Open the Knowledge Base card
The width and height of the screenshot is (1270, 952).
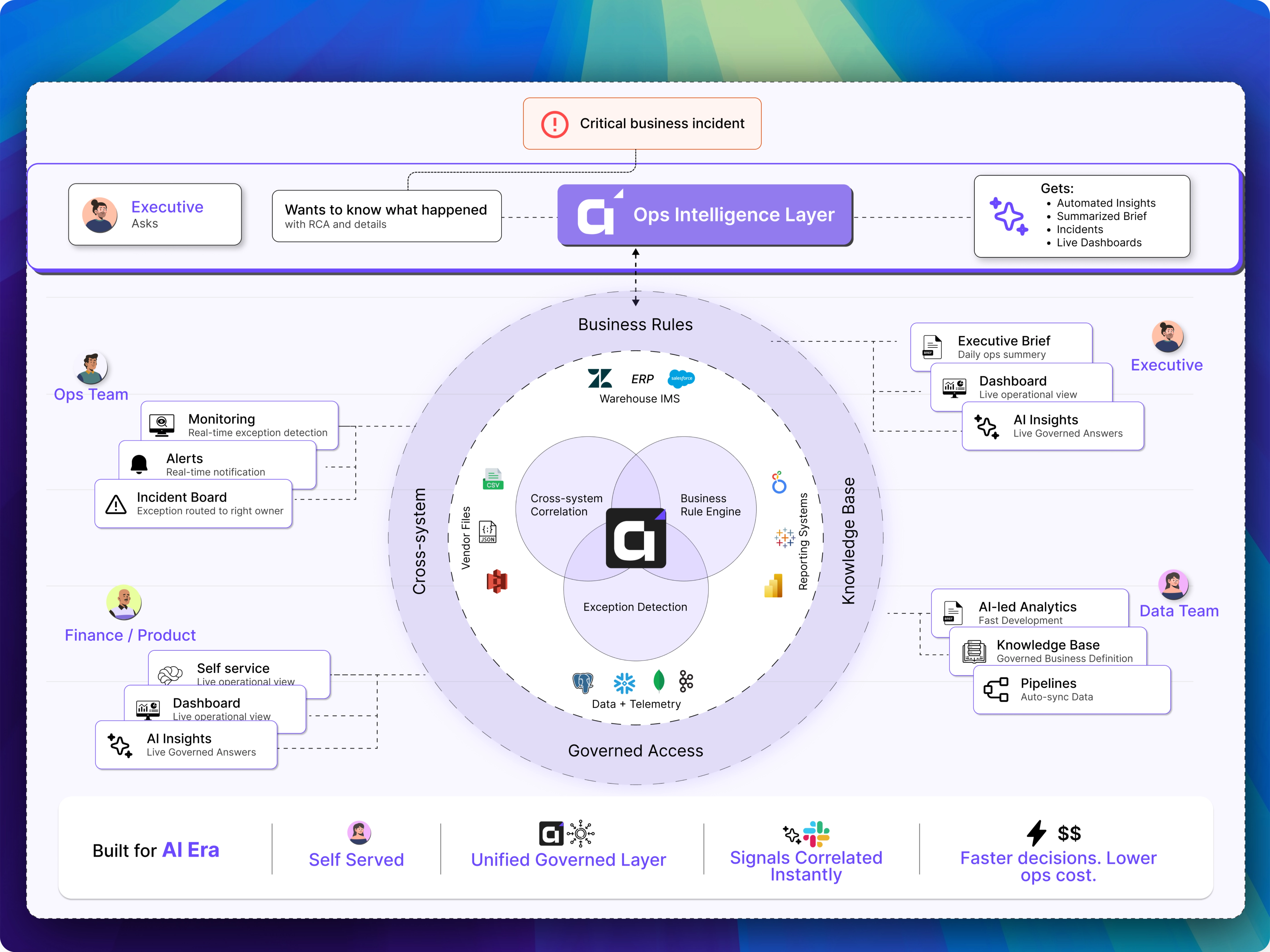1048,651
